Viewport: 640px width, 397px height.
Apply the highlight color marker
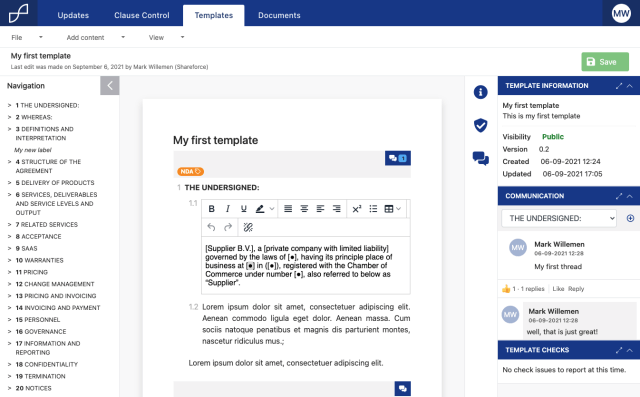[x=260, y=209]
